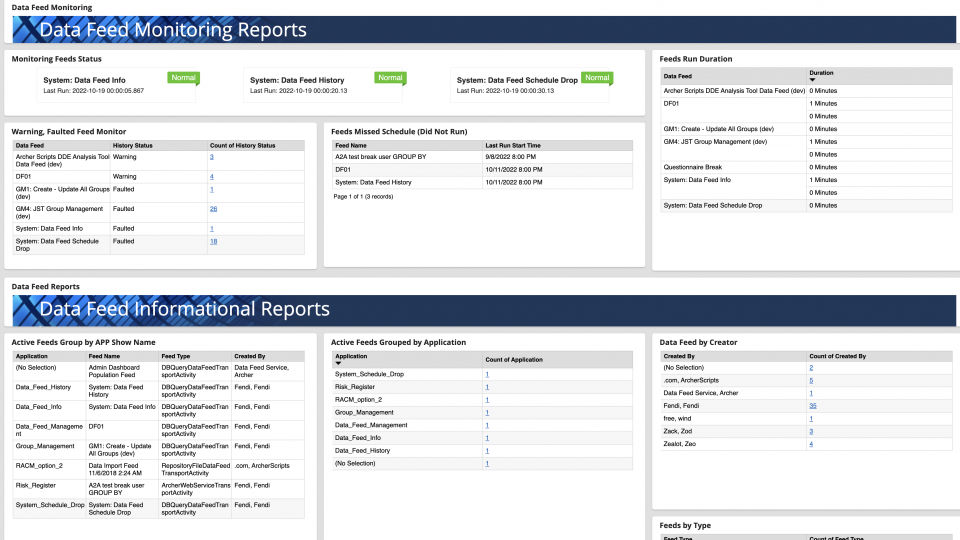Click Data Feed header in Feeds Run Duration table

(x=678, y=77)
